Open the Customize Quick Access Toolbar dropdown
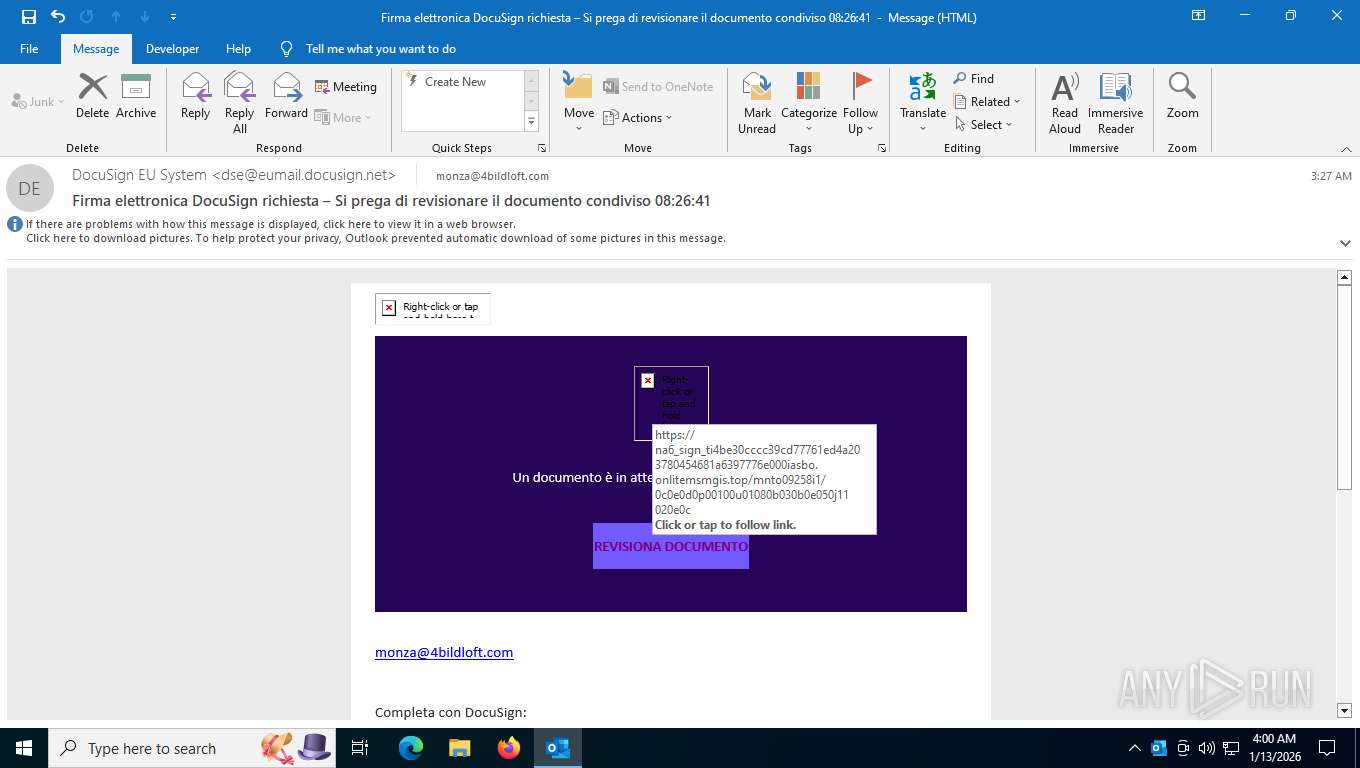 pos(174,17)
